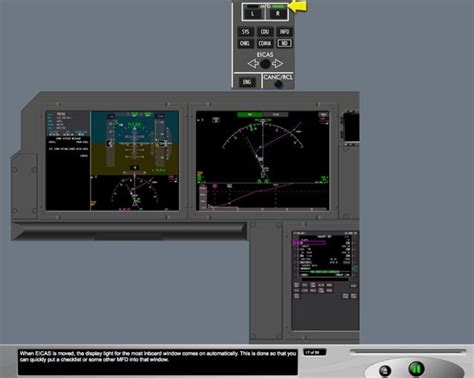This screenshot has width=474, height=378.
Task: Select the MFD L window button
Action: point(252,14)
